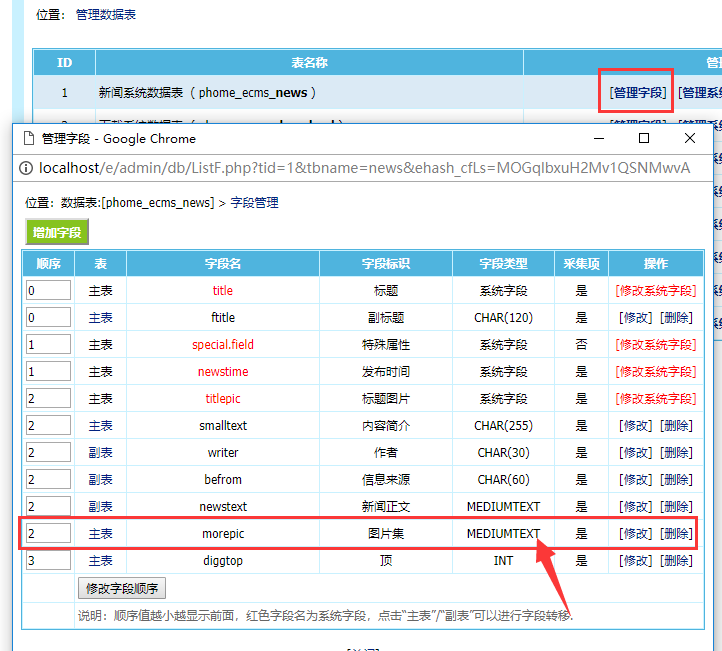
Task: Click [删除] for diggtop field
Action: (x=676, y=561)
